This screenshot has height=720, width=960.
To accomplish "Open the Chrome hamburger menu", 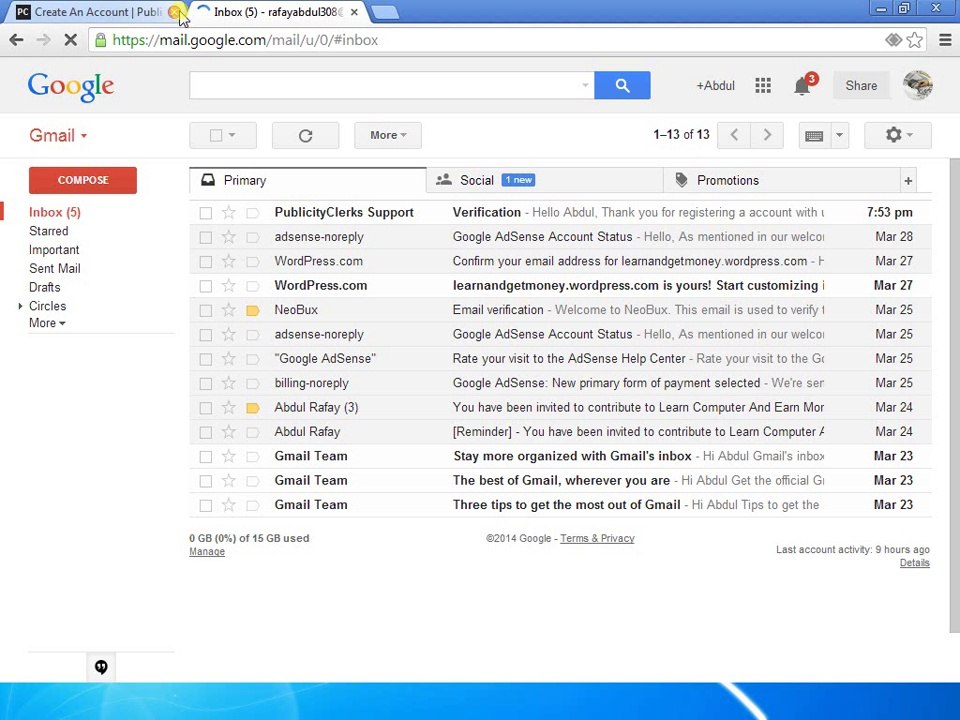I will click(x=945, y=40).
